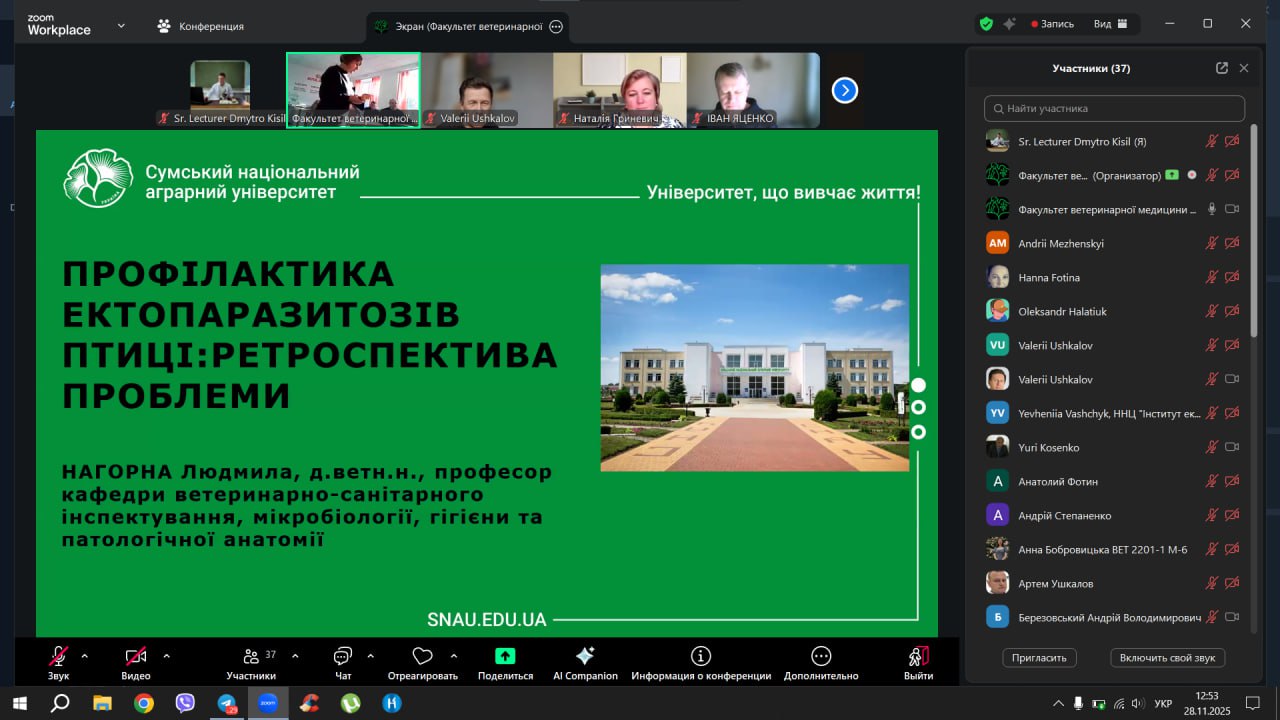1280x720 pixels.
Task: Type in the Найти участника search field
Action: coord(1114,108)
